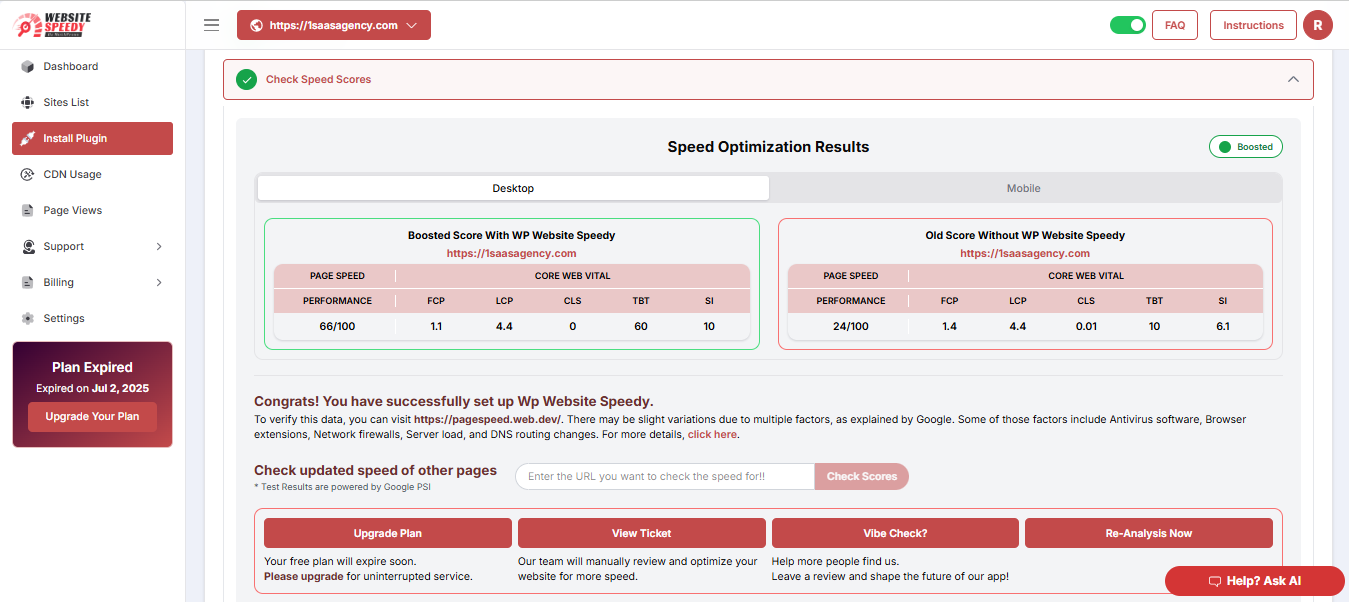
Task: Click the Sites List grid icon
Action: [28, 103]
